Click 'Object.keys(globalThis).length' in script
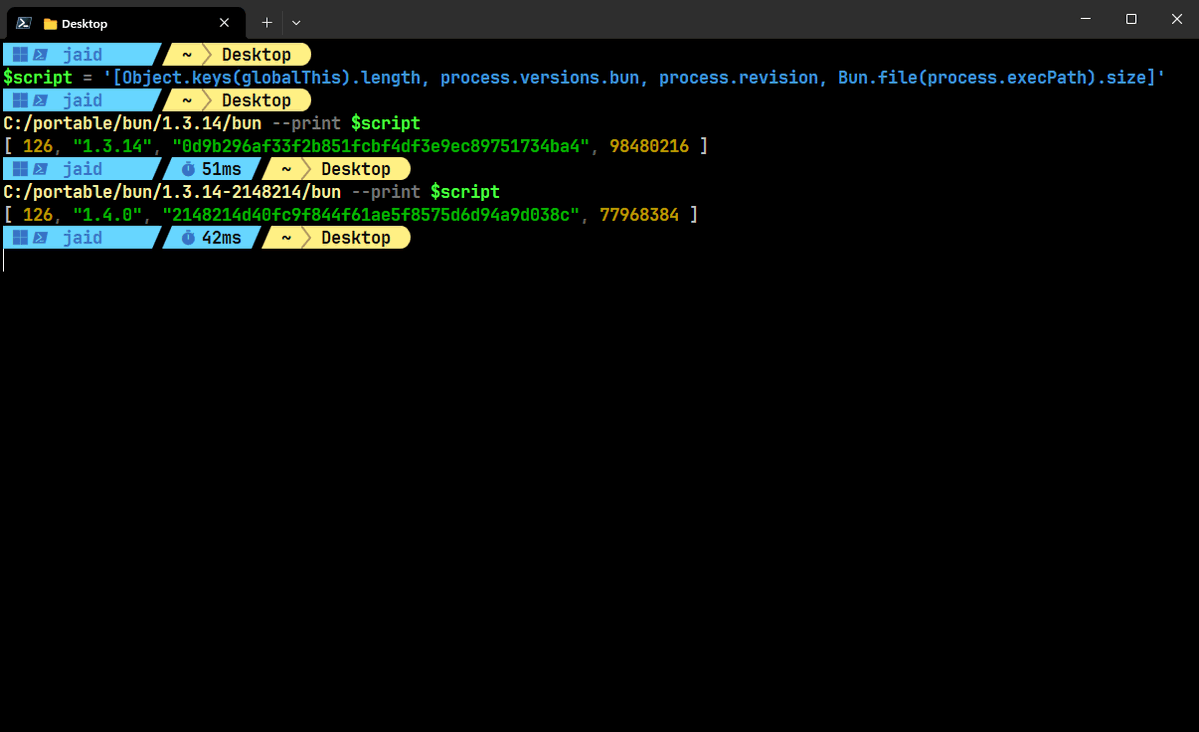Image resolution: width=1199 pixels, height=732 pixels. tap(271, 77)
